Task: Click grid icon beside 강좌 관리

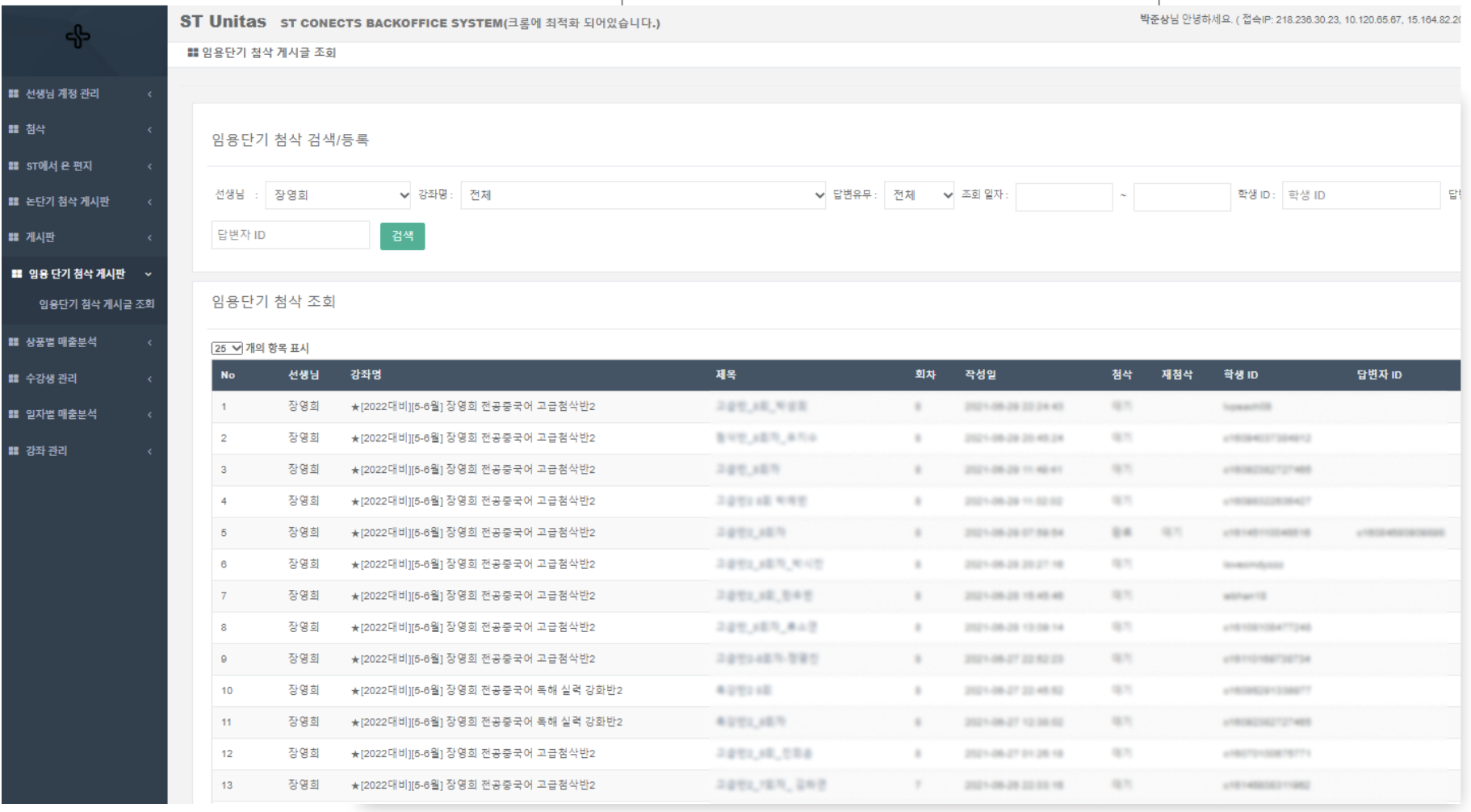Action: [14, 450]
